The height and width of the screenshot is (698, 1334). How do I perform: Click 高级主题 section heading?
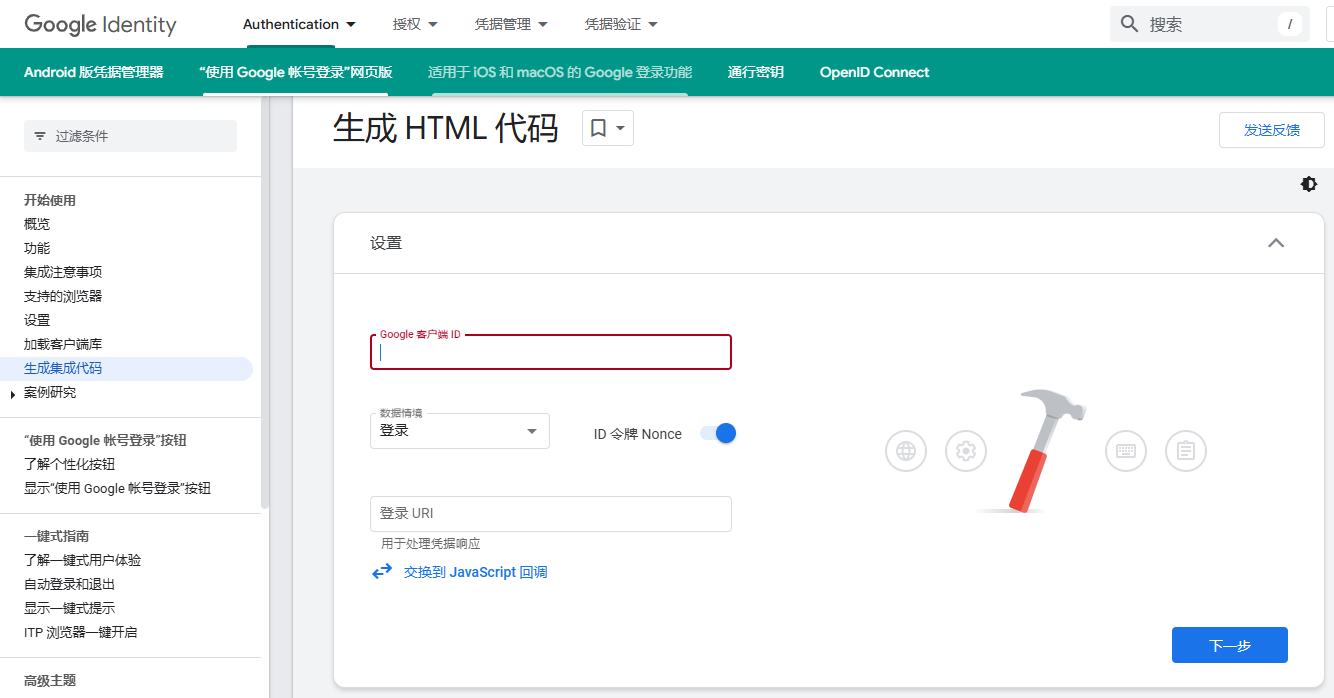coord(50,680)
